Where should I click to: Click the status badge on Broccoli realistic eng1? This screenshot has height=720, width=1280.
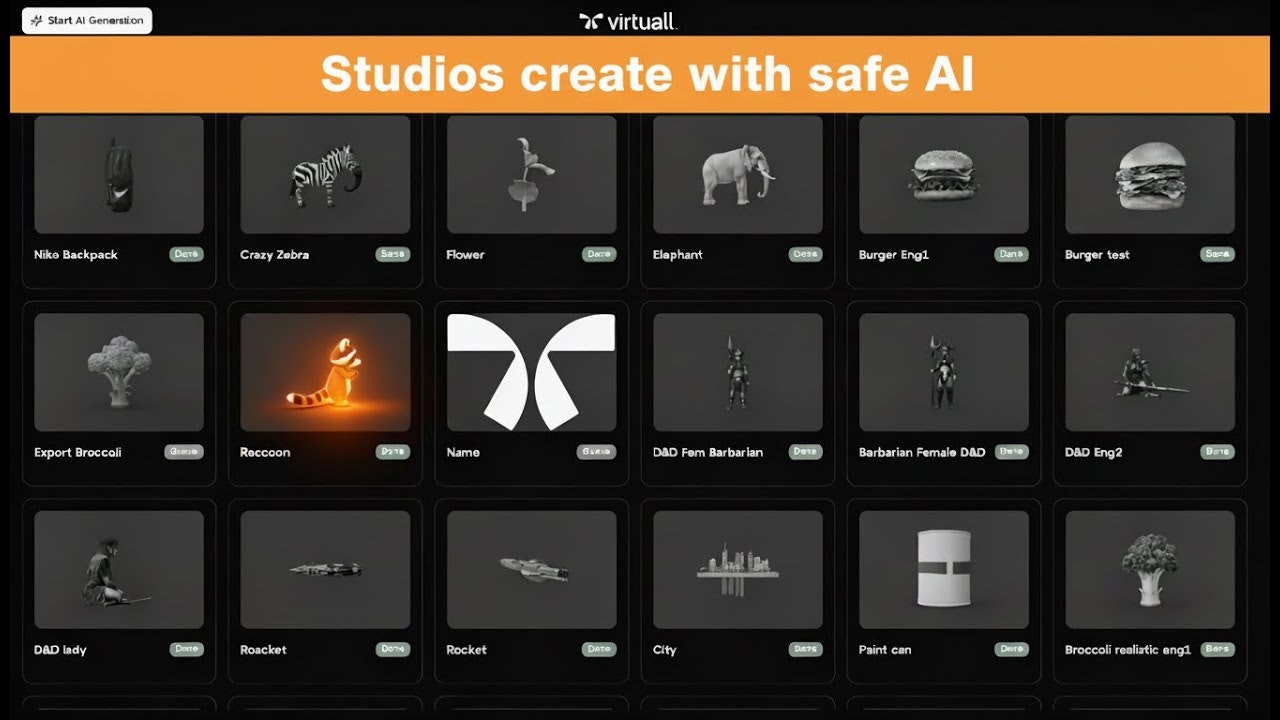[1218, 648]
